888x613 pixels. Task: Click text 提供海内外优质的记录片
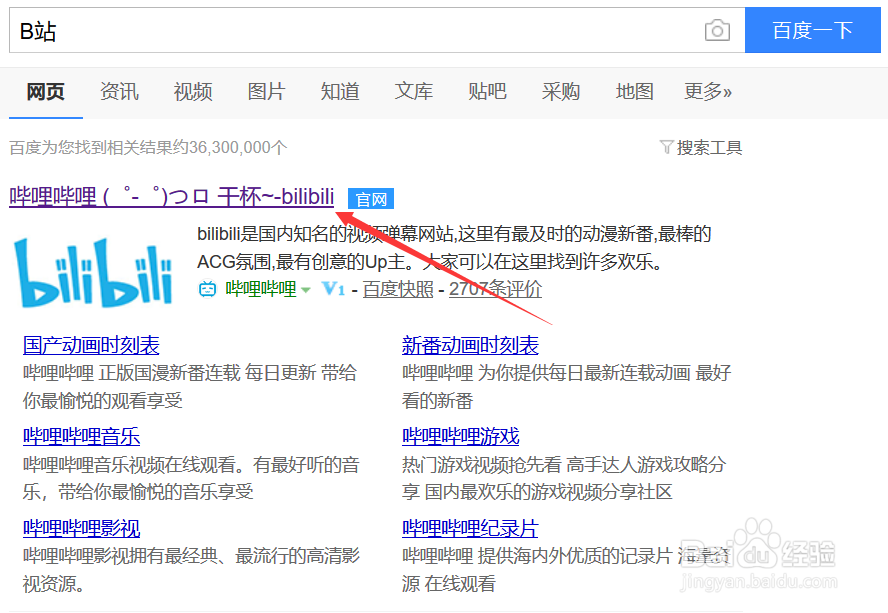click(x=575, y=556)
